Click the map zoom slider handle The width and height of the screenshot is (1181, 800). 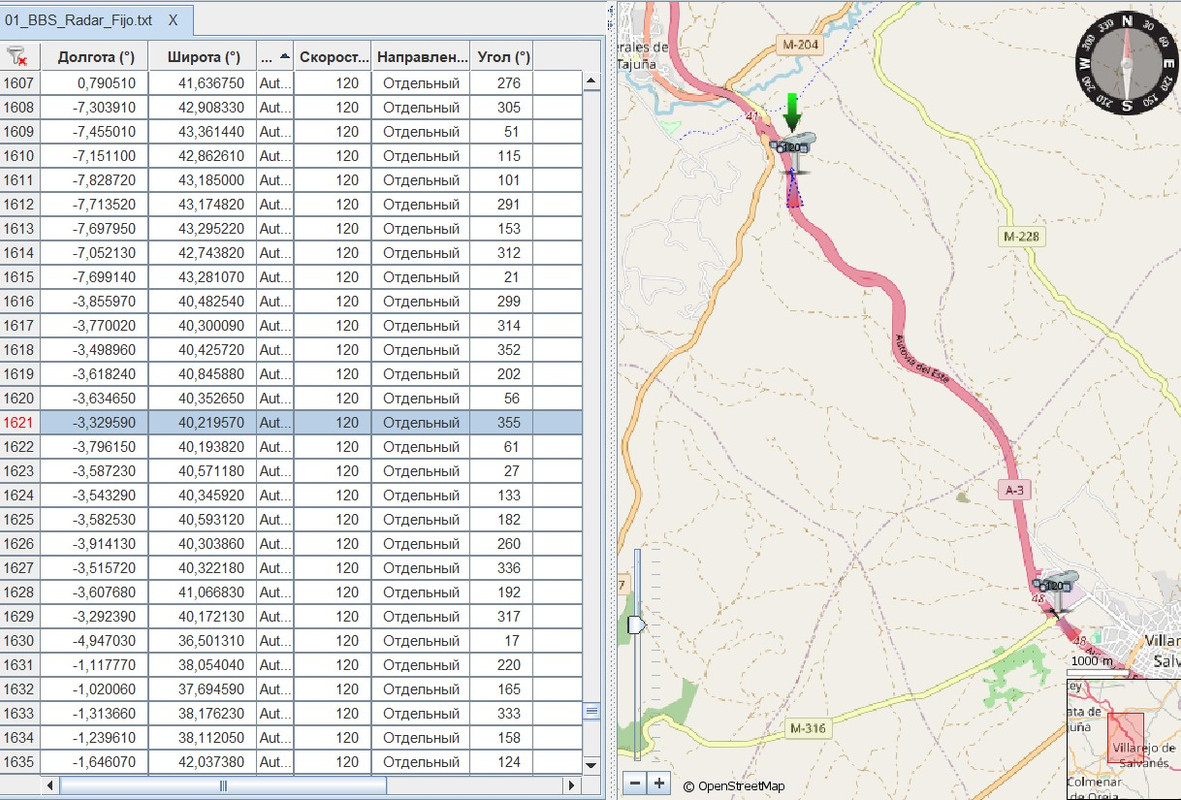636,624
